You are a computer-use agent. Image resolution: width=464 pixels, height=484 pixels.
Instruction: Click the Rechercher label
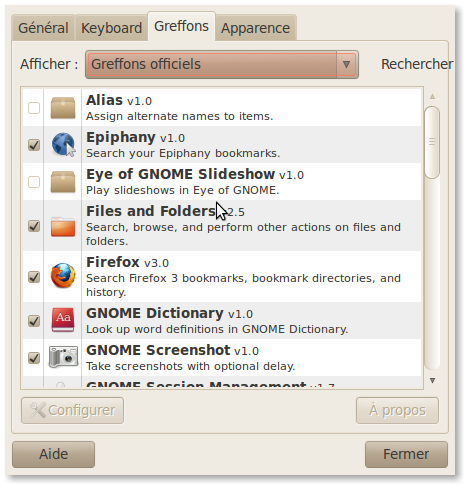point(417,64)
